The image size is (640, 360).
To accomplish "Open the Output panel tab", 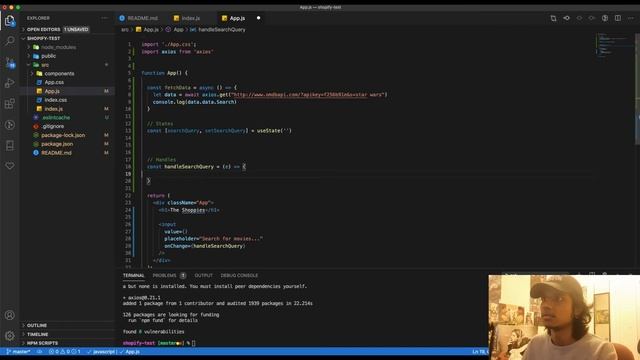I will [x=203, y=276].
